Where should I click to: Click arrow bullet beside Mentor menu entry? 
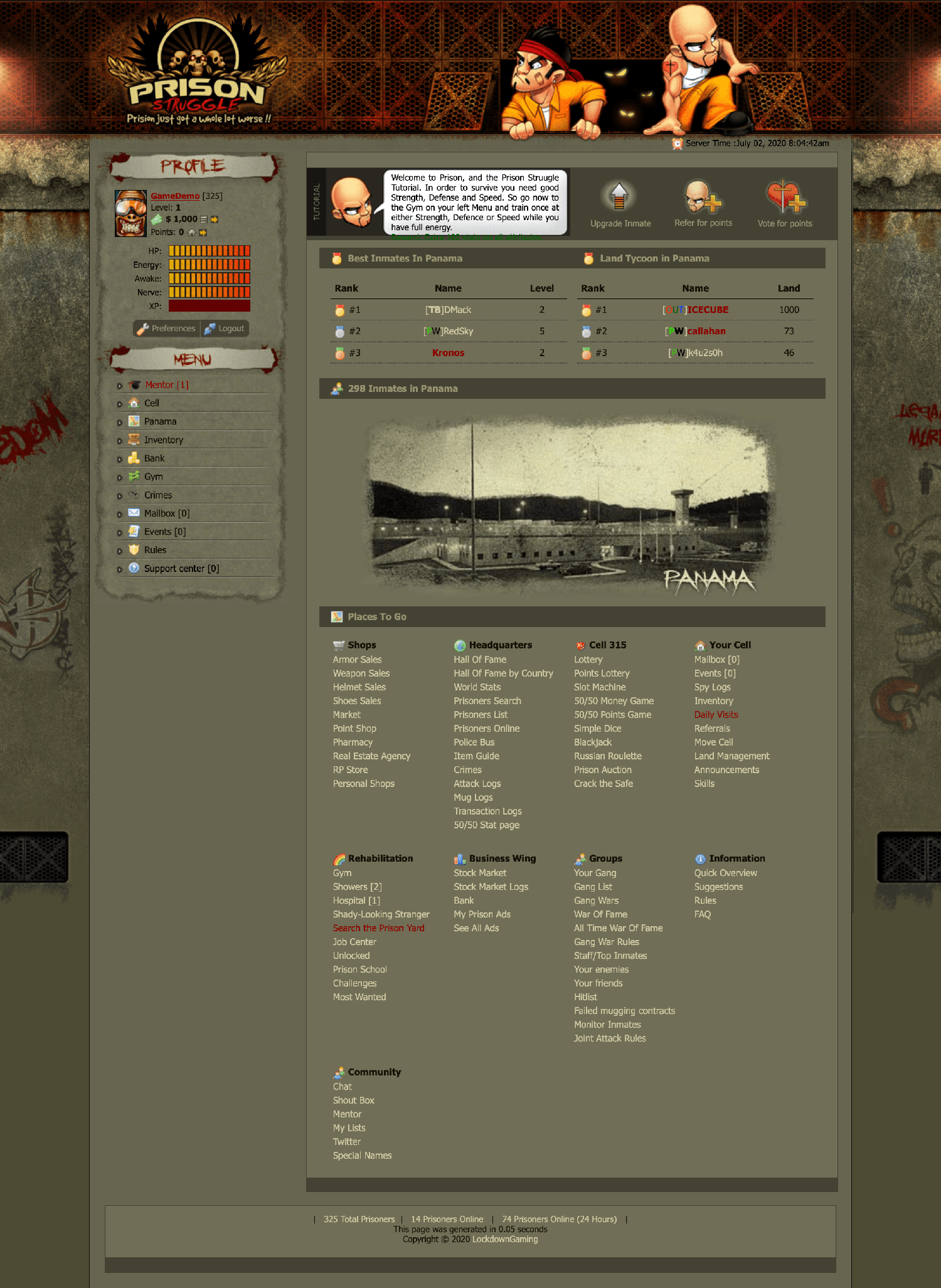[x=119, y=386]
